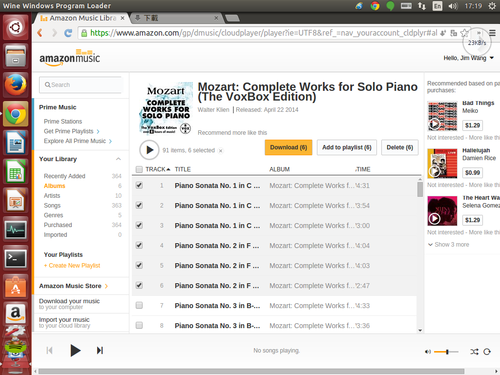Skip to previous track in player

[50, 350]
